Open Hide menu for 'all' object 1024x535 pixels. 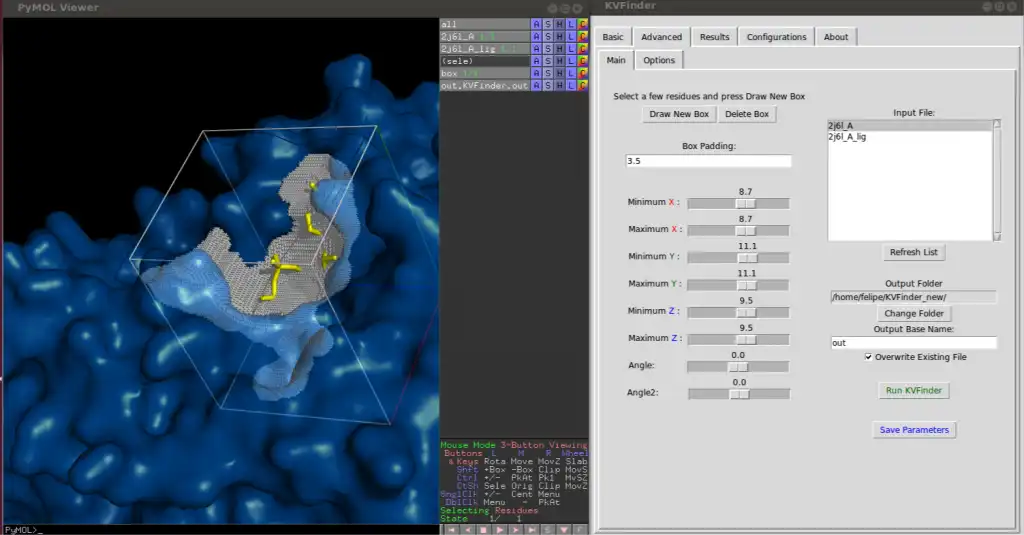560,24
